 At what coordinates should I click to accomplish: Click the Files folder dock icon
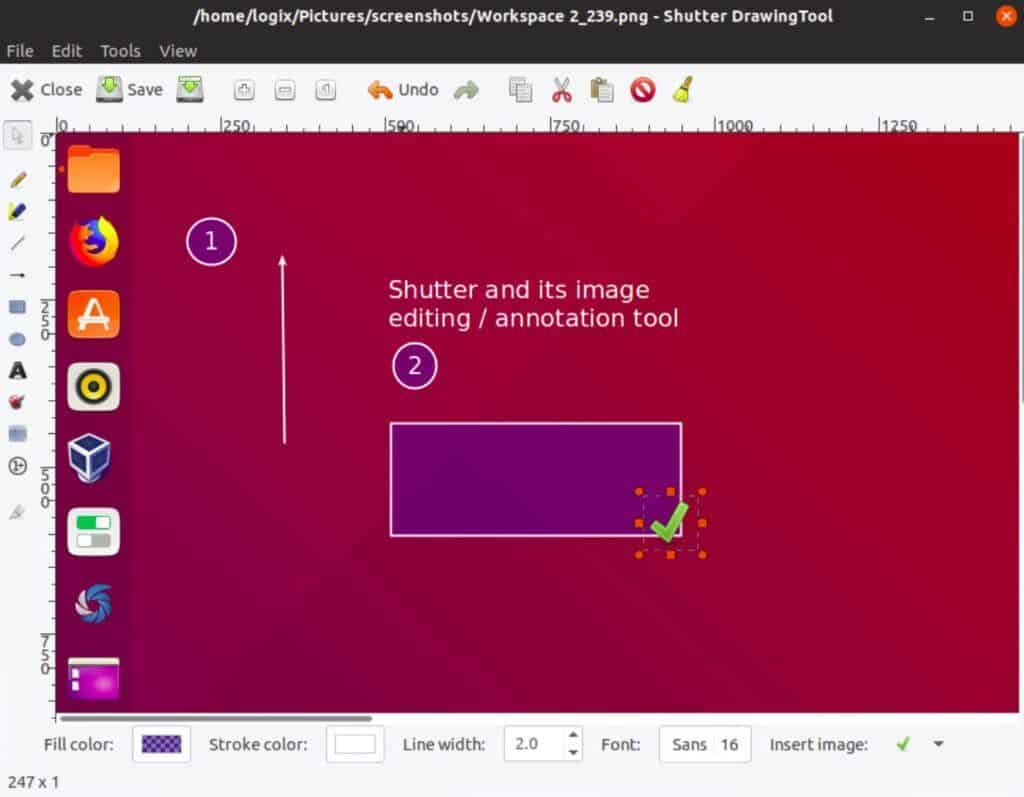point(93,169)
